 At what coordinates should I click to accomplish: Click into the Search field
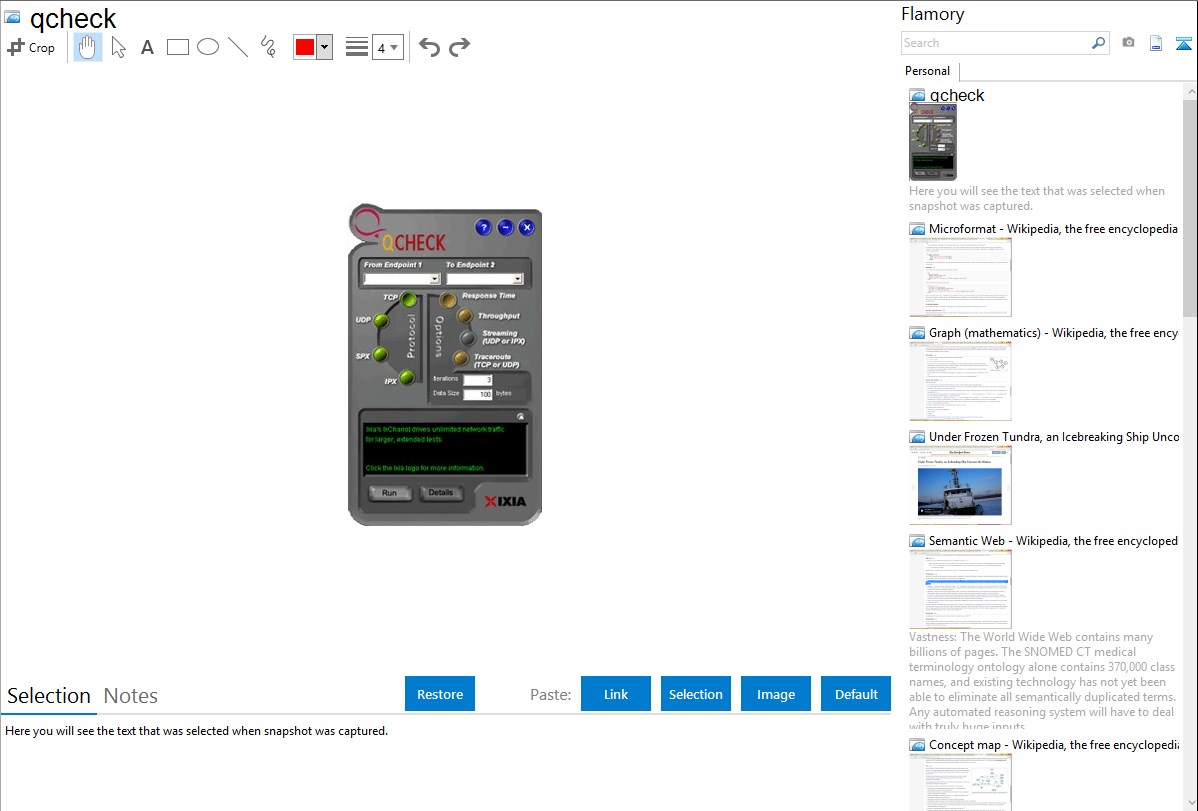click(x=996, y=43)
